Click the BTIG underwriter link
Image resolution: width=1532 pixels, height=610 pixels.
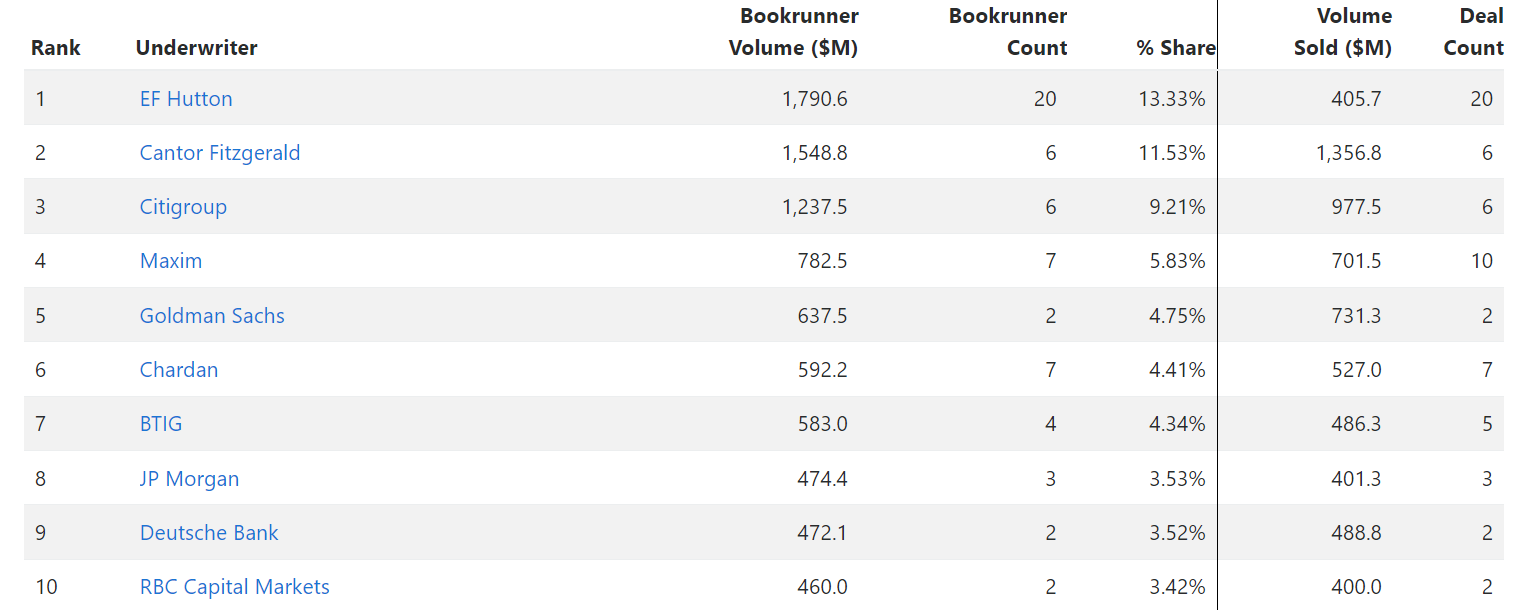161,424
